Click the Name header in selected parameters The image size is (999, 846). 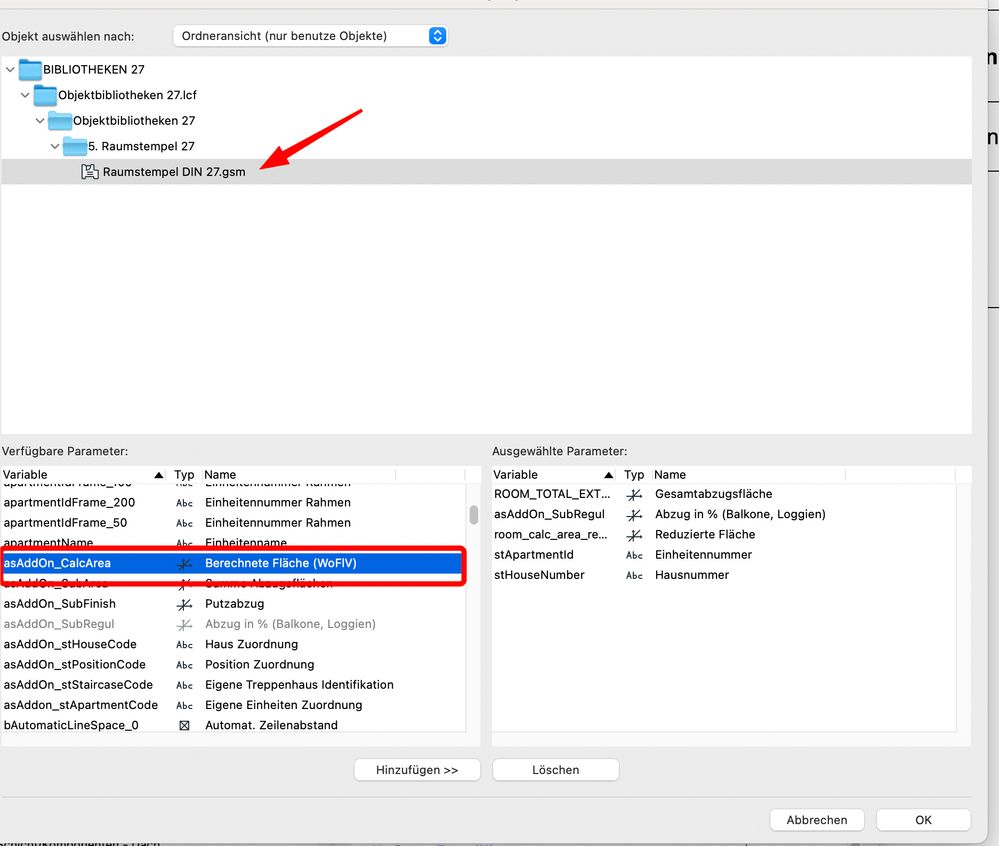point(749,475)
